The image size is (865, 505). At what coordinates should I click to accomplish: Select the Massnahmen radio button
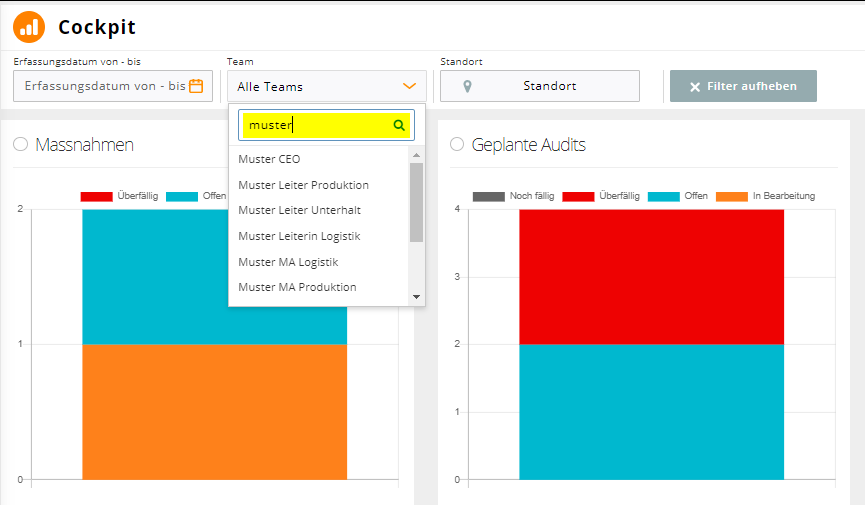click(20, 144)
